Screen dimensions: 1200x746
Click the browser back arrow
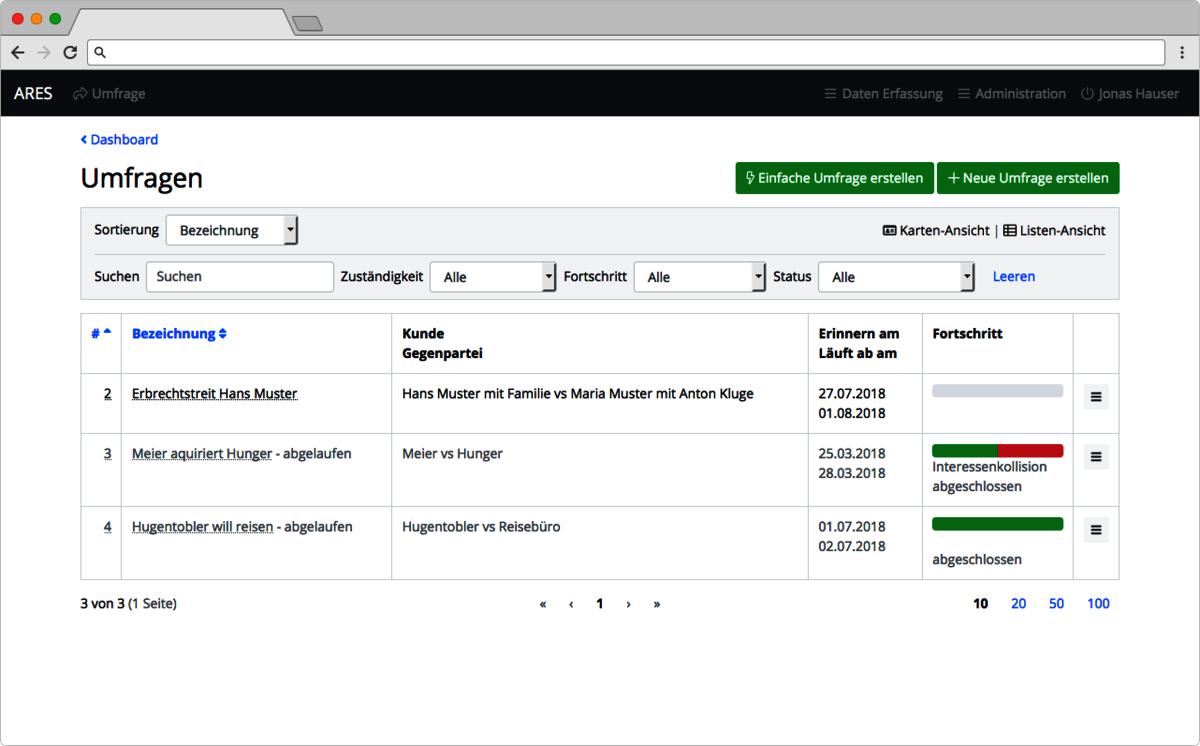(x=18, y=52)
